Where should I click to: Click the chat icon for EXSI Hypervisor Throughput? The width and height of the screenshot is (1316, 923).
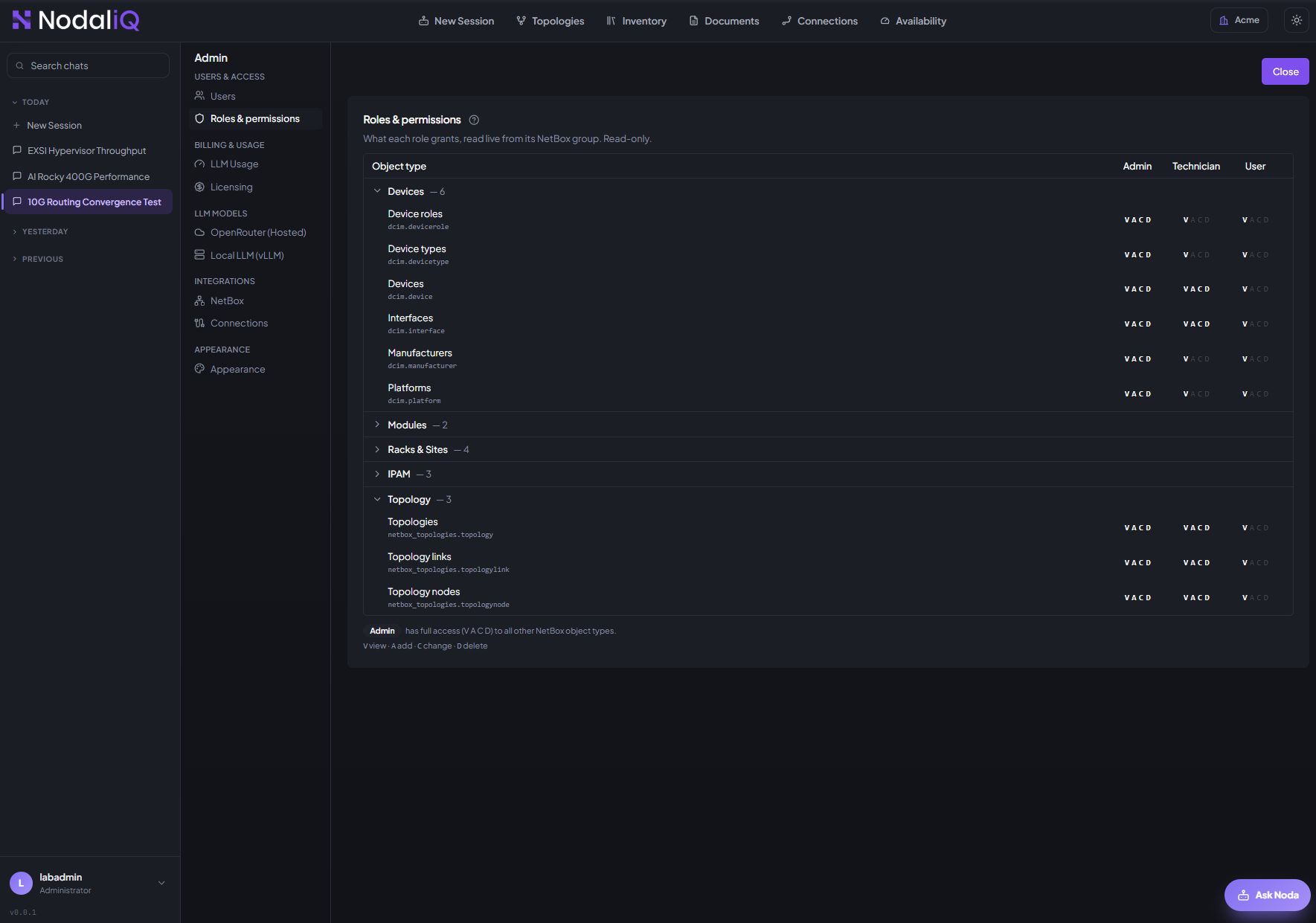(x=17, y=150)
